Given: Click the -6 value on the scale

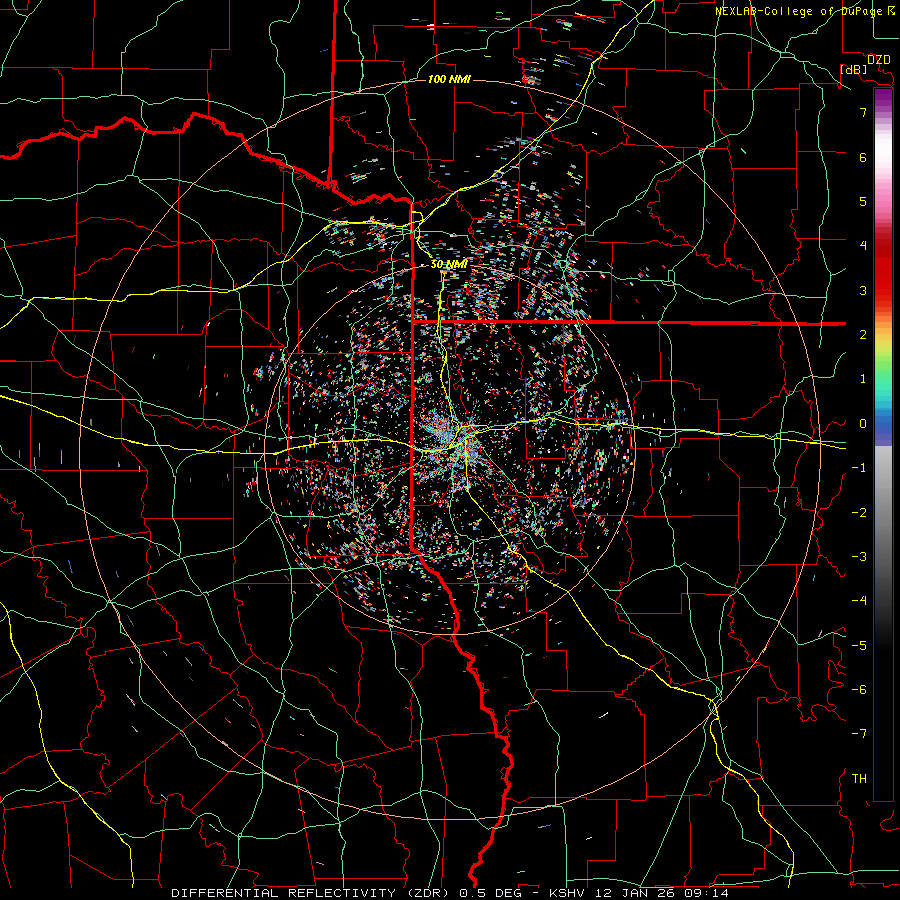Looking at the screenshot, I should 859,690.
